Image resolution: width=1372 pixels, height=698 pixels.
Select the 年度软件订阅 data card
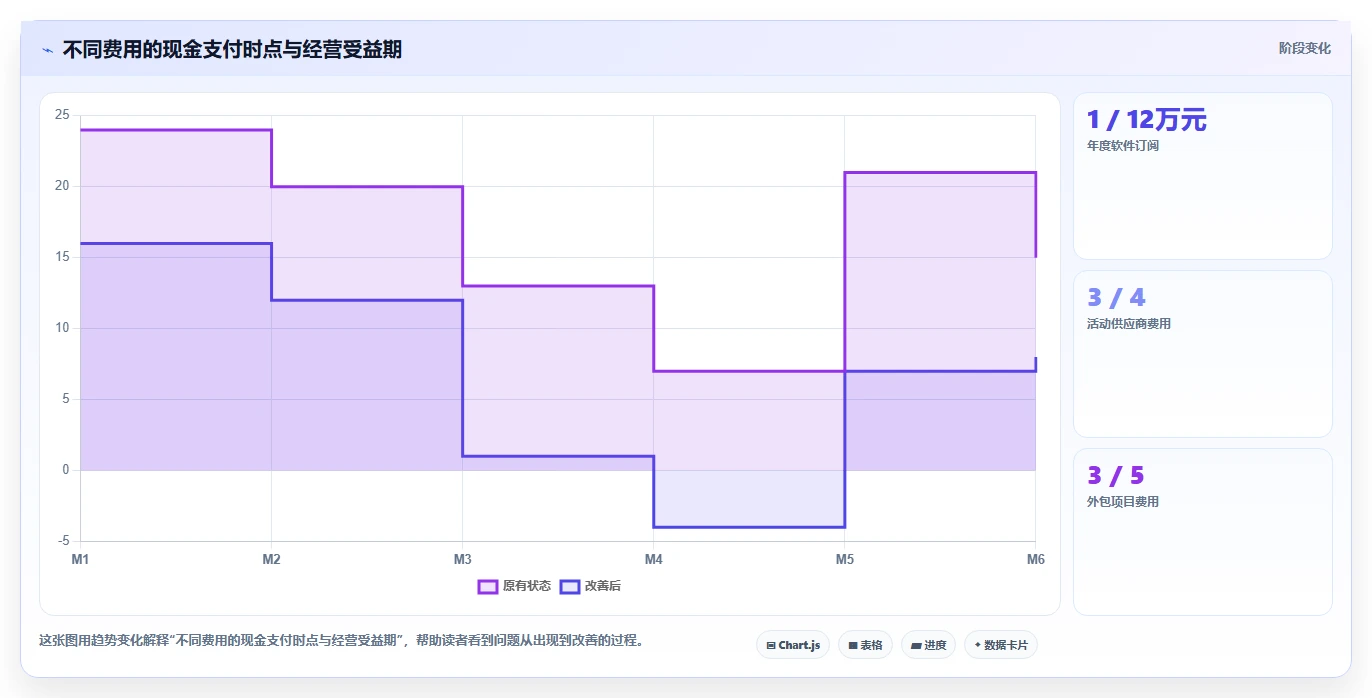(1202, 176)
